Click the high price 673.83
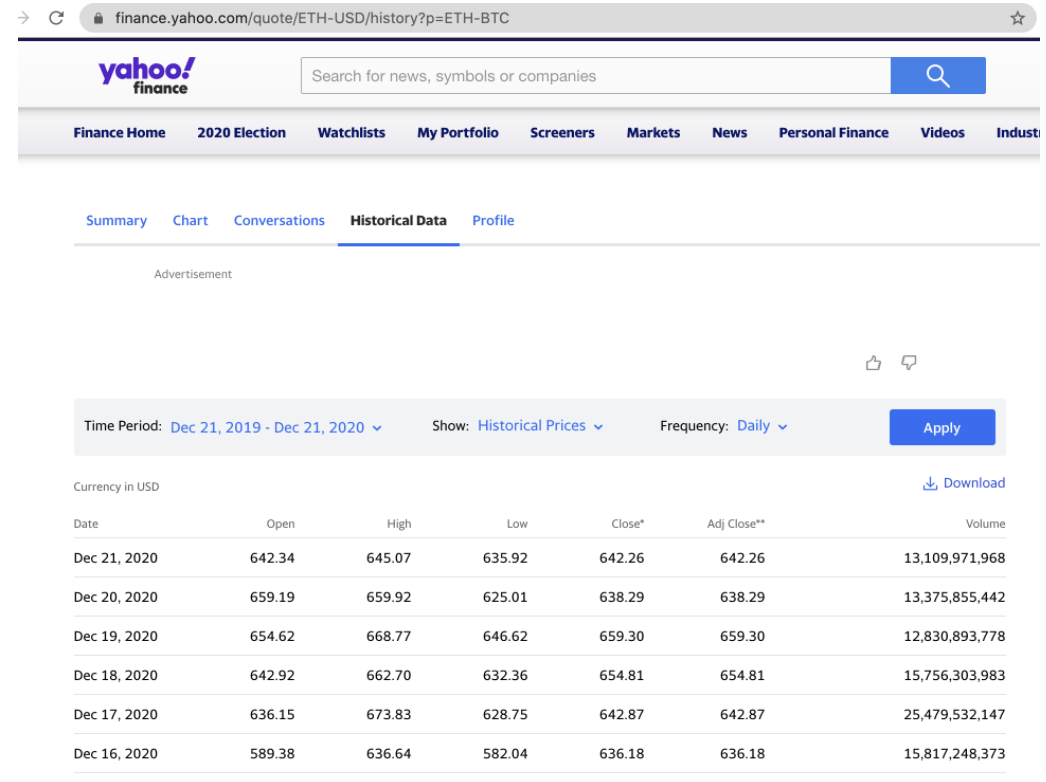 click(x=388, y=715)
